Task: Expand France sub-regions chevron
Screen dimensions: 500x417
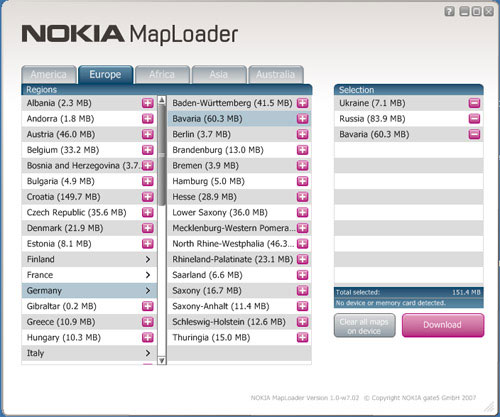Action: tap(148, 275)
